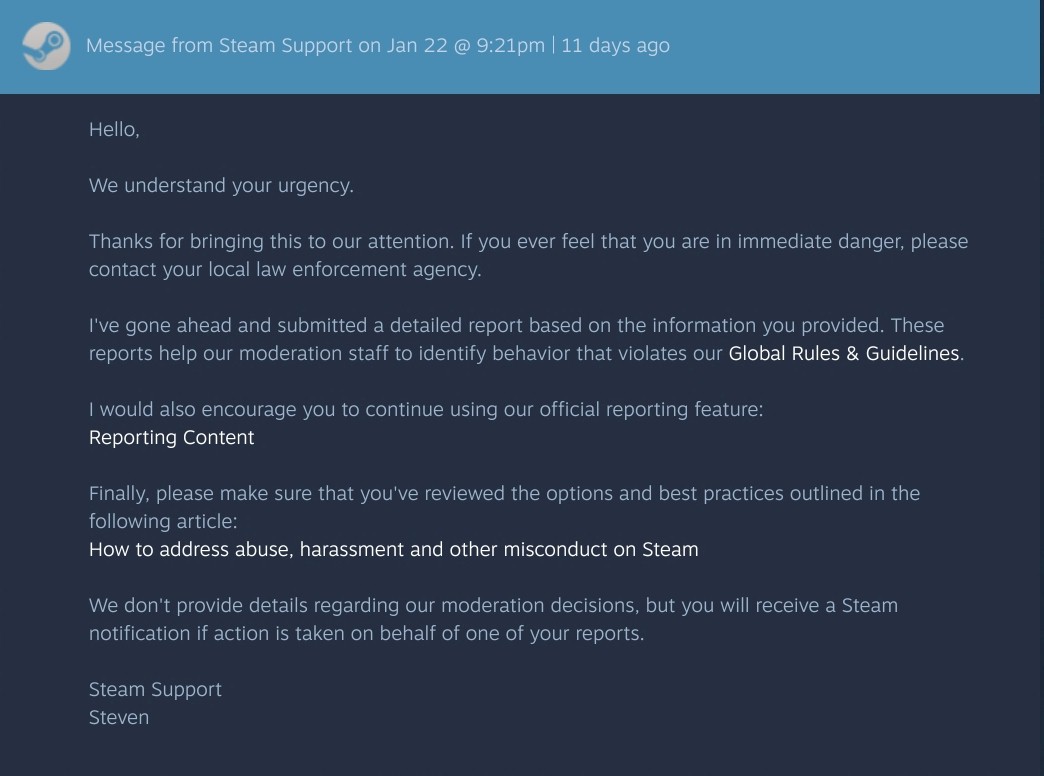Click the agent name "Steven"
The height and width of the screenshot is (776, 1044).
[x=119, y=717]
